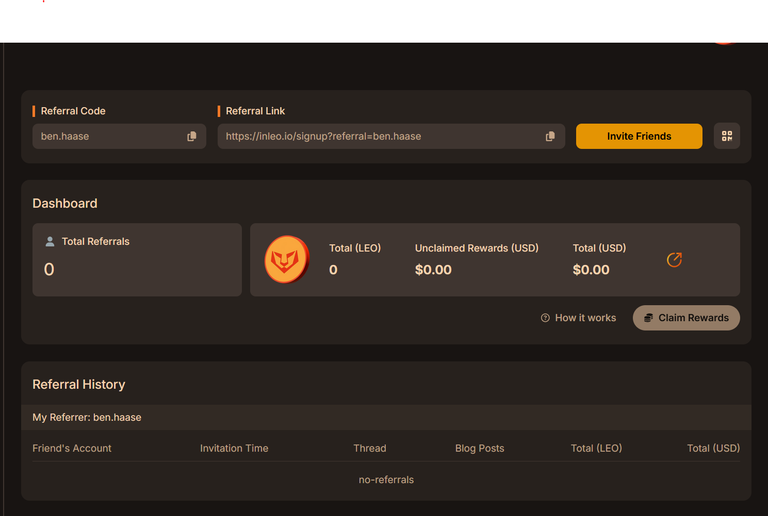Click the person icon next to Total Referrals
Viewport: 768px width, 516px height.
[x=49, y=241]
